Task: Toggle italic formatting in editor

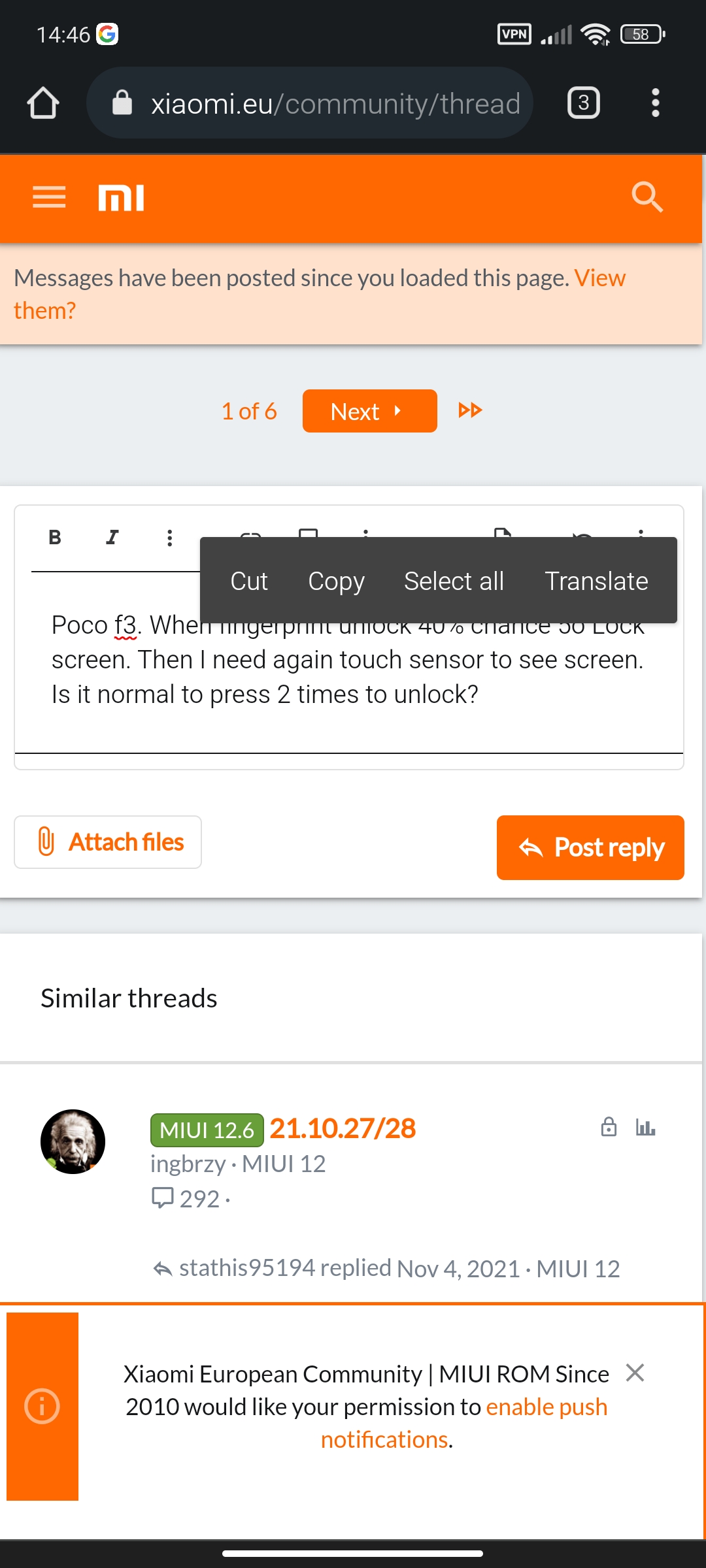Action: coord(112,538)
